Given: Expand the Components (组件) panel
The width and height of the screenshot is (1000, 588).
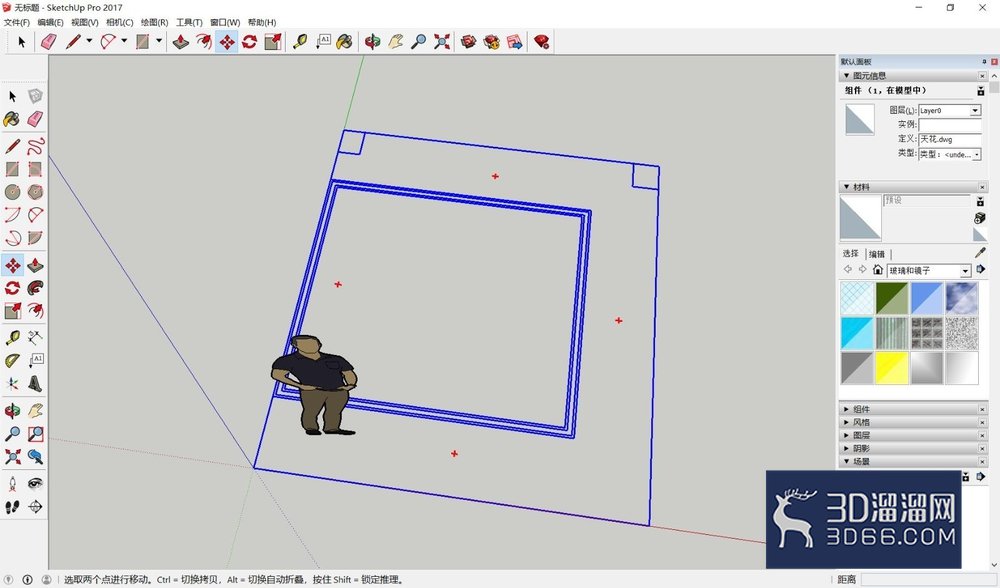Looking at the screenshot, I should point(846,409).
